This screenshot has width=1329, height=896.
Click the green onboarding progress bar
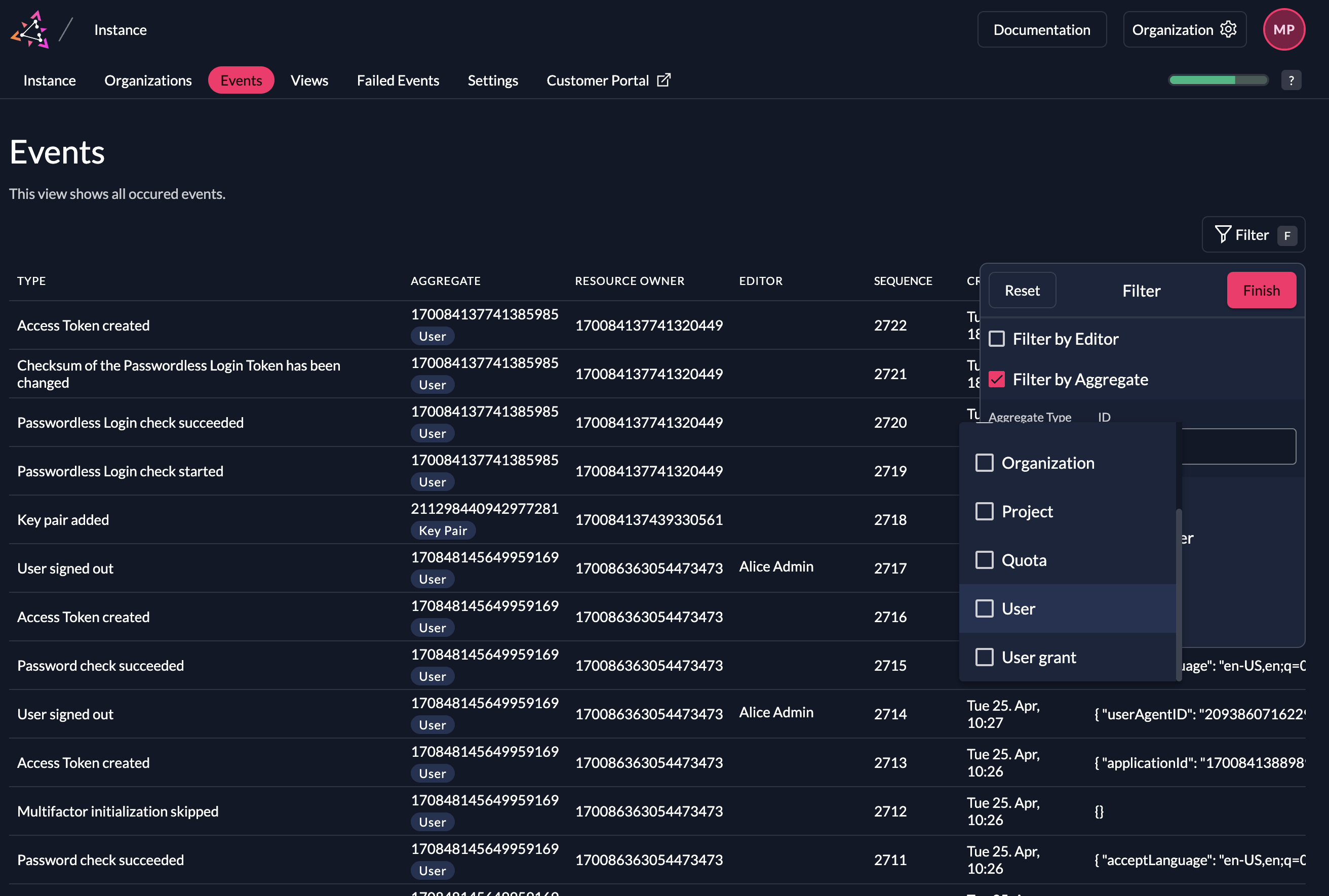pos(1218,80)
